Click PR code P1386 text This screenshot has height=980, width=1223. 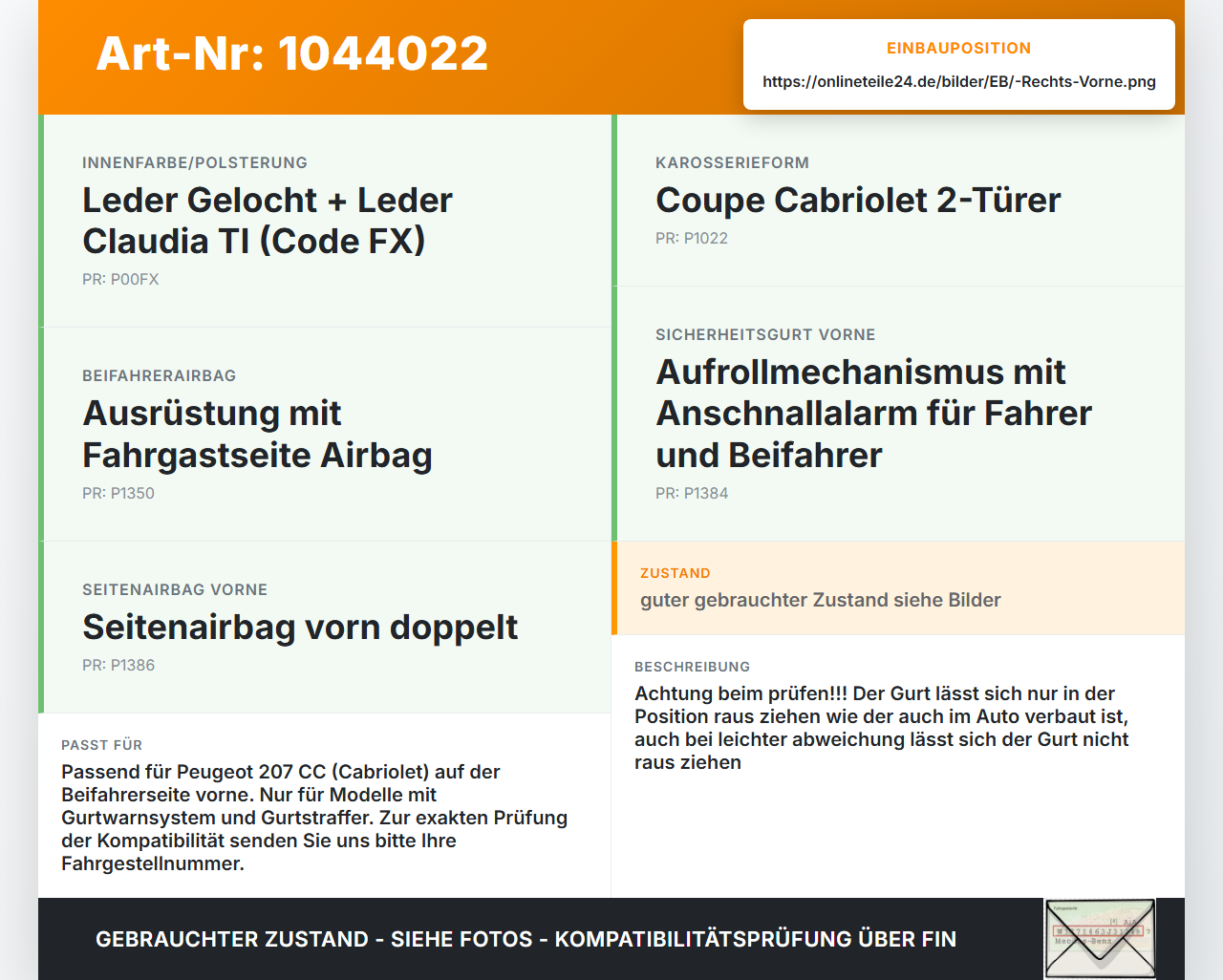coord(118,665)
